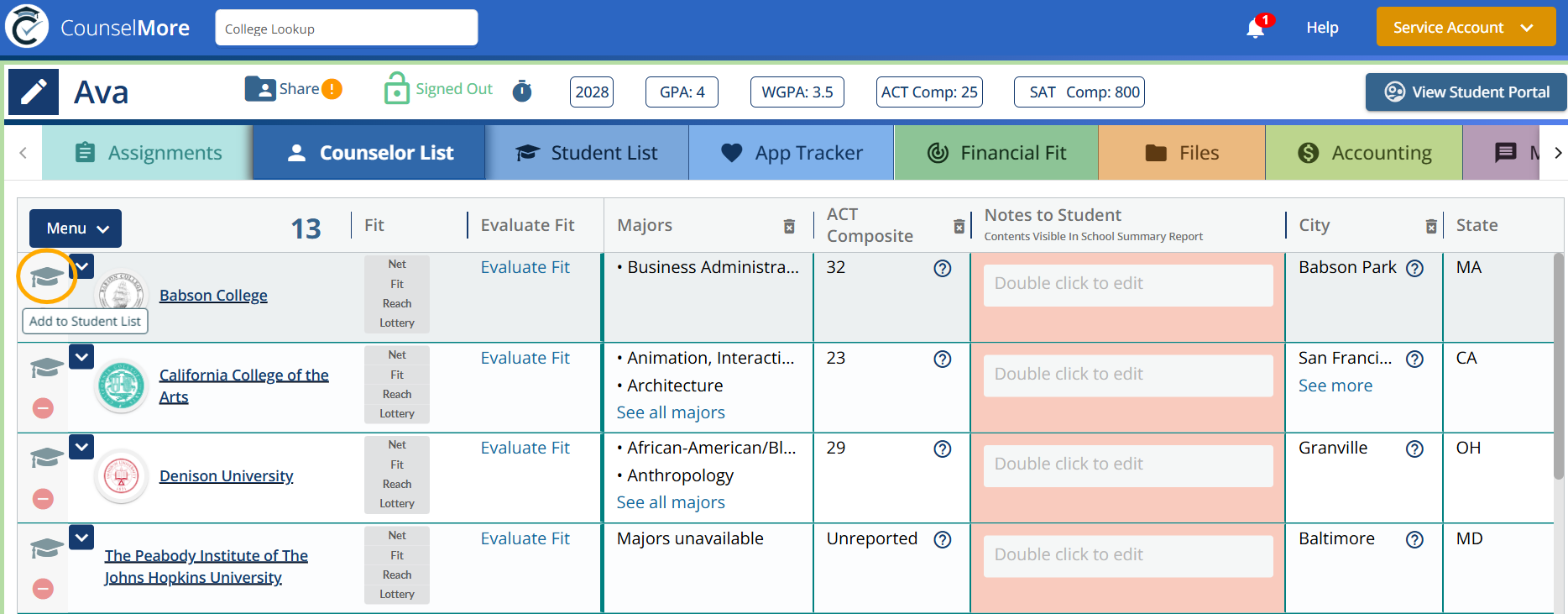Open help icon beside ACT score 29
The image size is (1568, 614).
click(943, 449)
